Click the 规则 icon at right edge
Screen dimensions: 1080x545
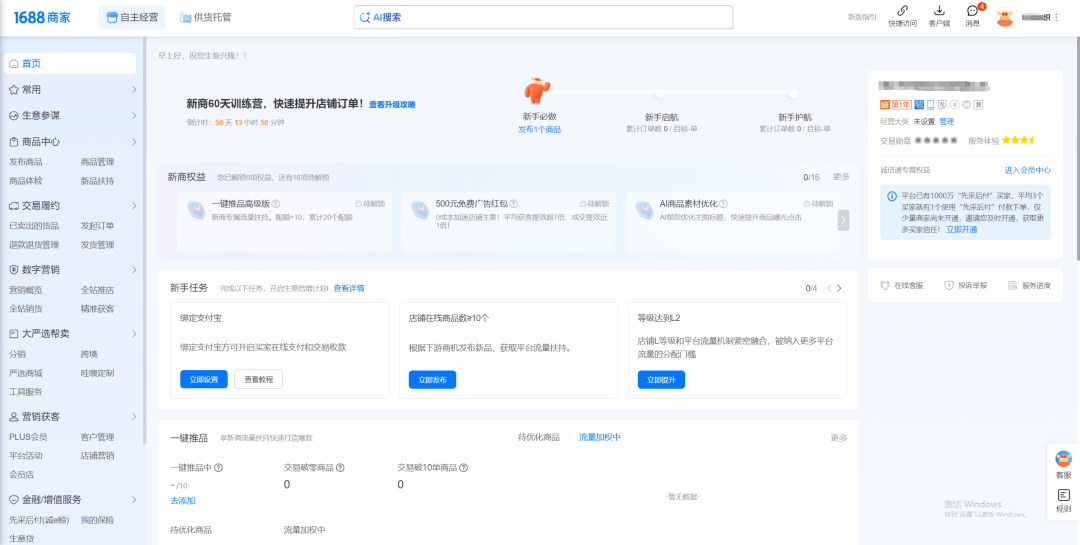point(1063,495)
